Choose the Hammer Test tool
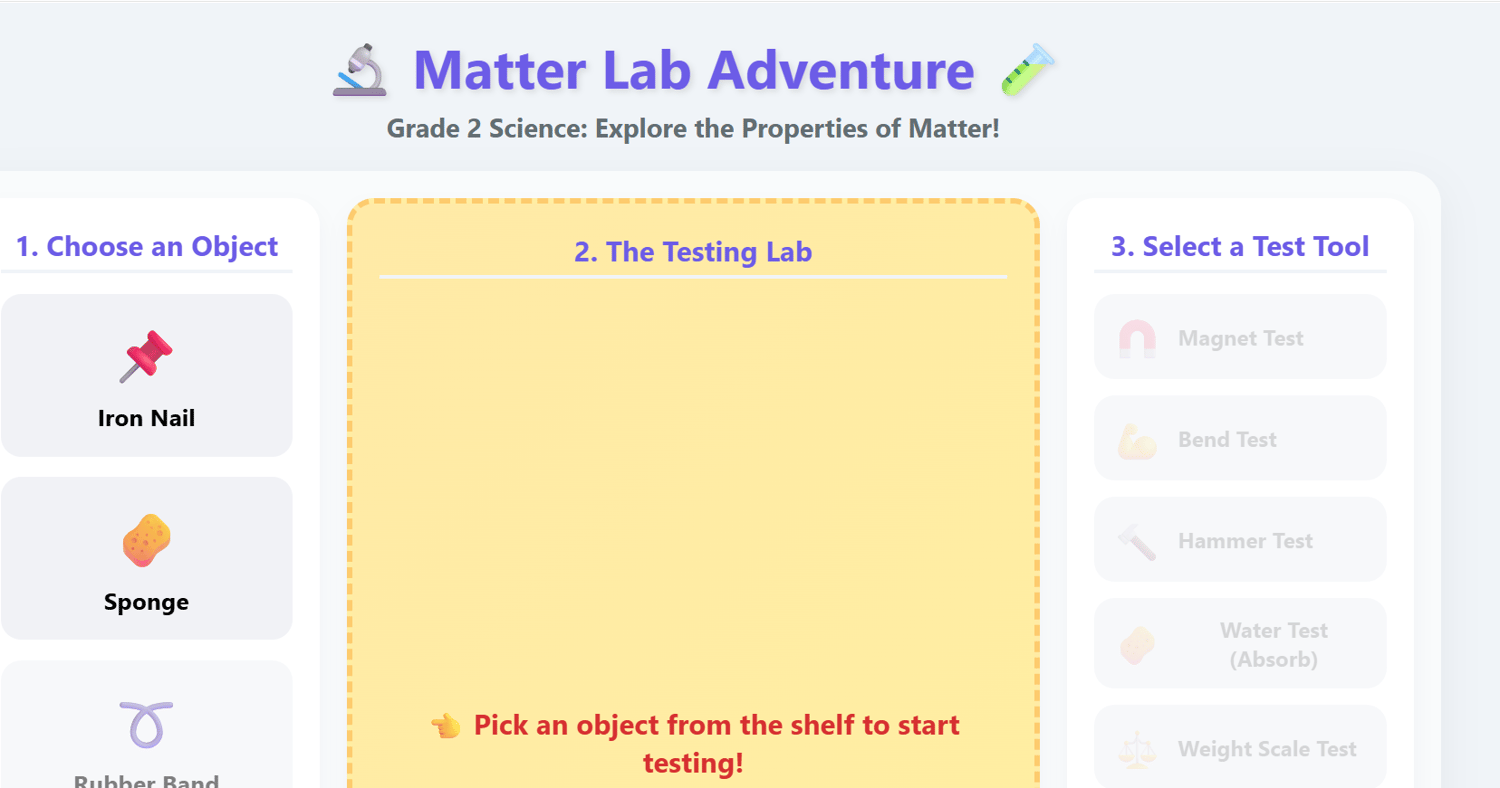The height and width of the screenshot is (788, 1500). (1240, 539)
